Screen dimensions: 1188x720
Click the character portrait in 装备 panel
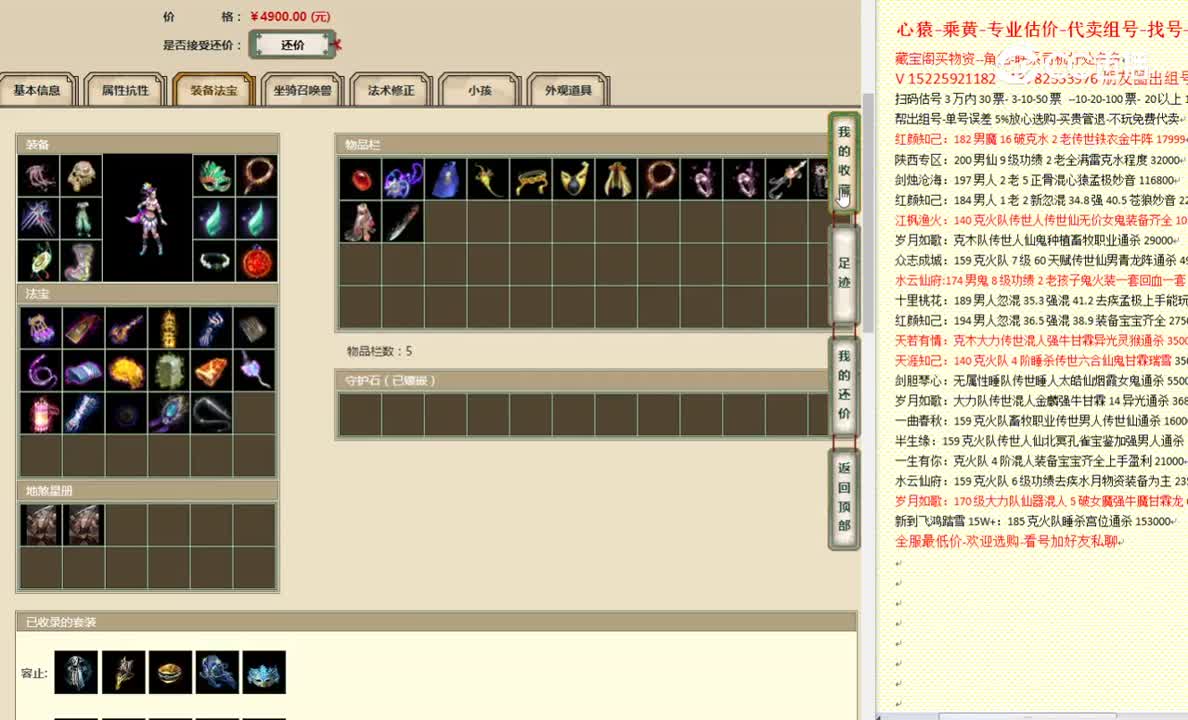click(148, 218)
